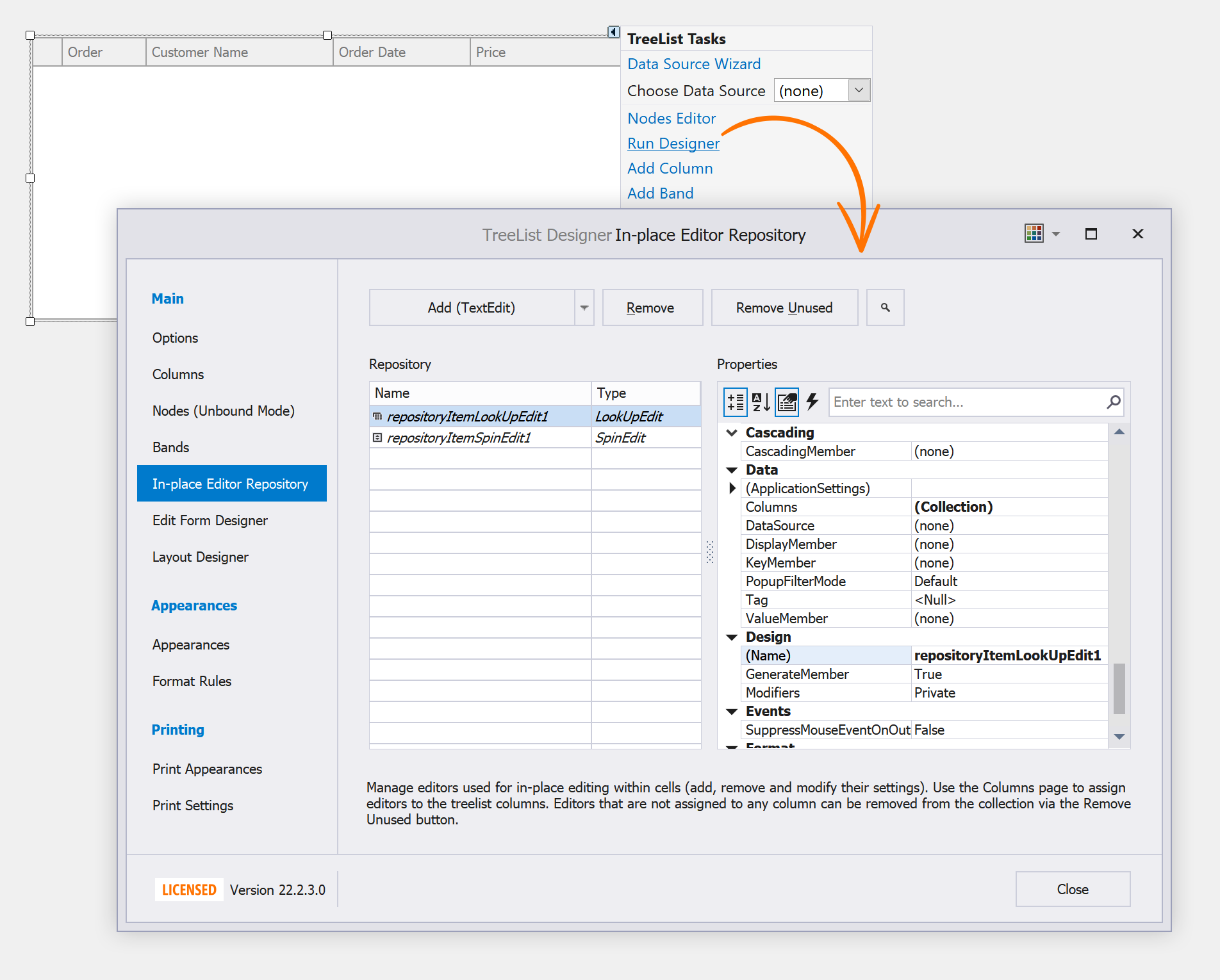Collapse the Design property category

732,637
